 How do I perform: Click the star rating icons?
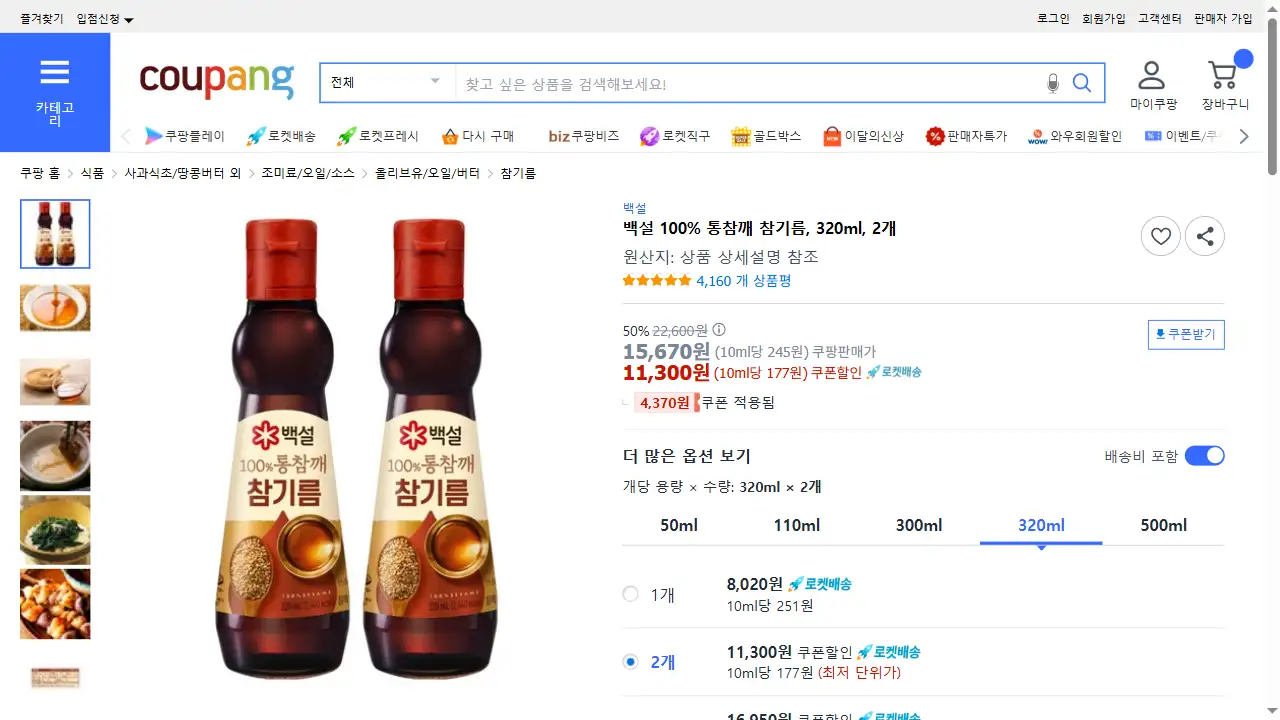pos(656,281)
